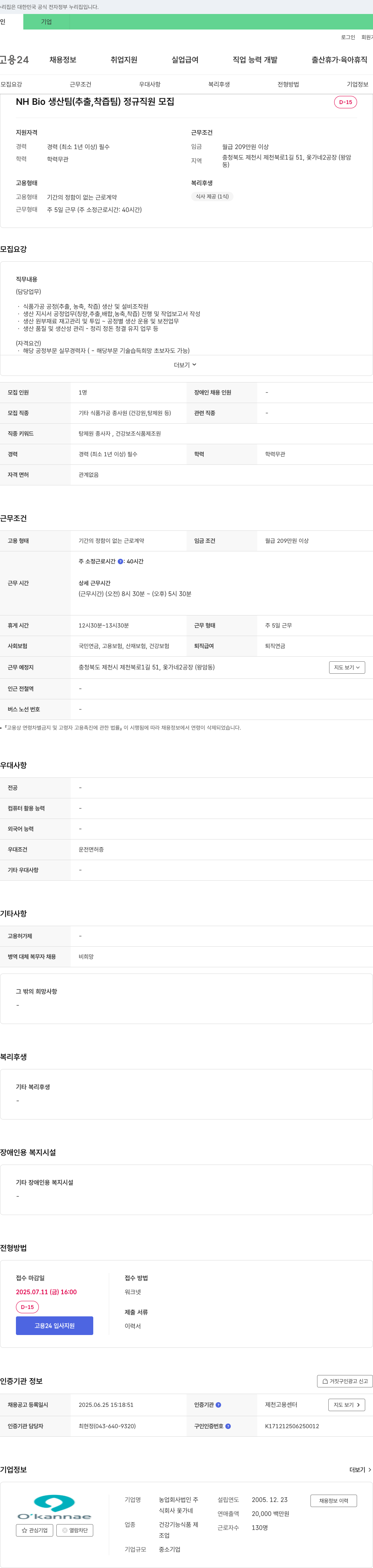
Task: Click '제천고용센터' value
Action: click(x=281, y=1405)
